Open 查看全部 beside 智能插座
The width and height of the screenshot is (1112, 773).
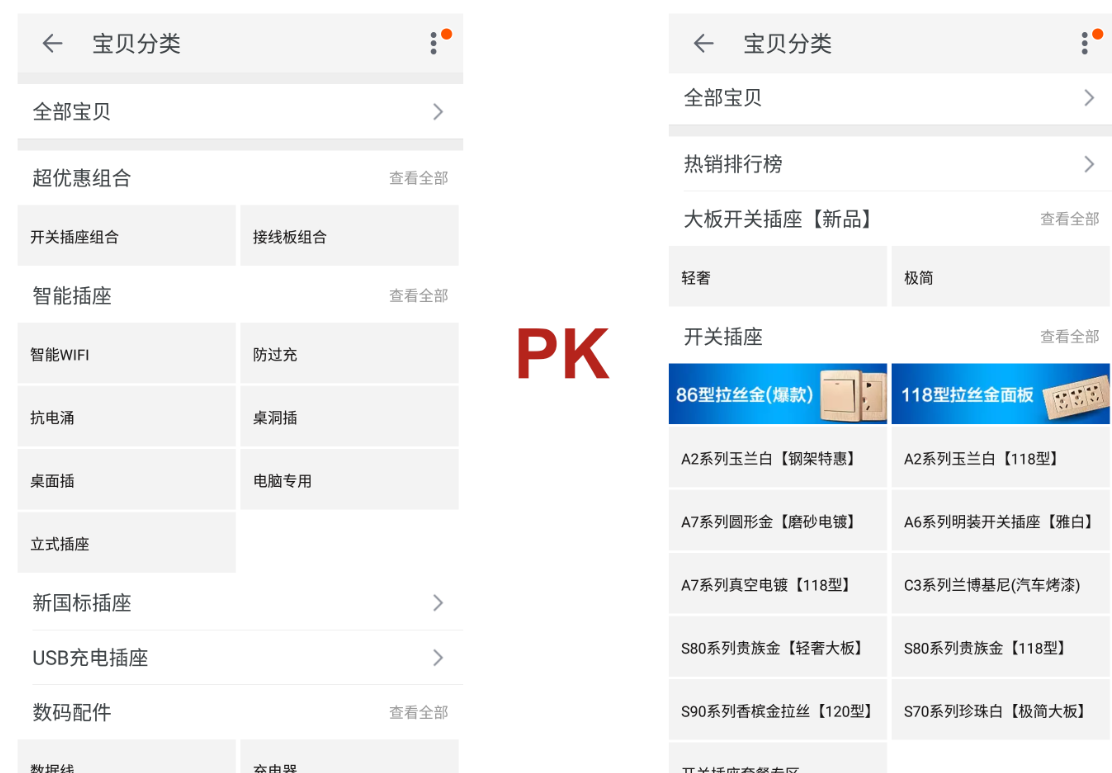[x=419, y=295]
